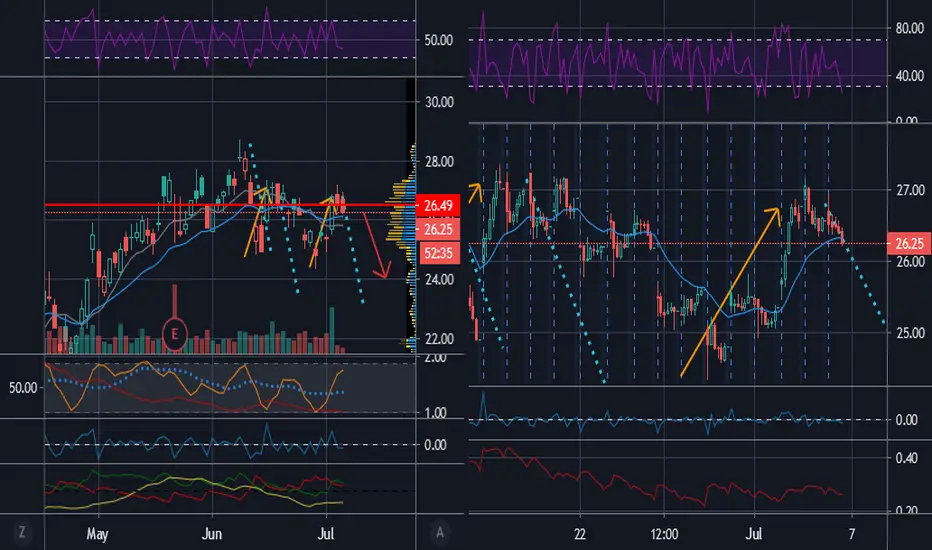
Task: Click the 80.00 label on RSI scale
Action: pyautogui.click(x=909, y=29)
